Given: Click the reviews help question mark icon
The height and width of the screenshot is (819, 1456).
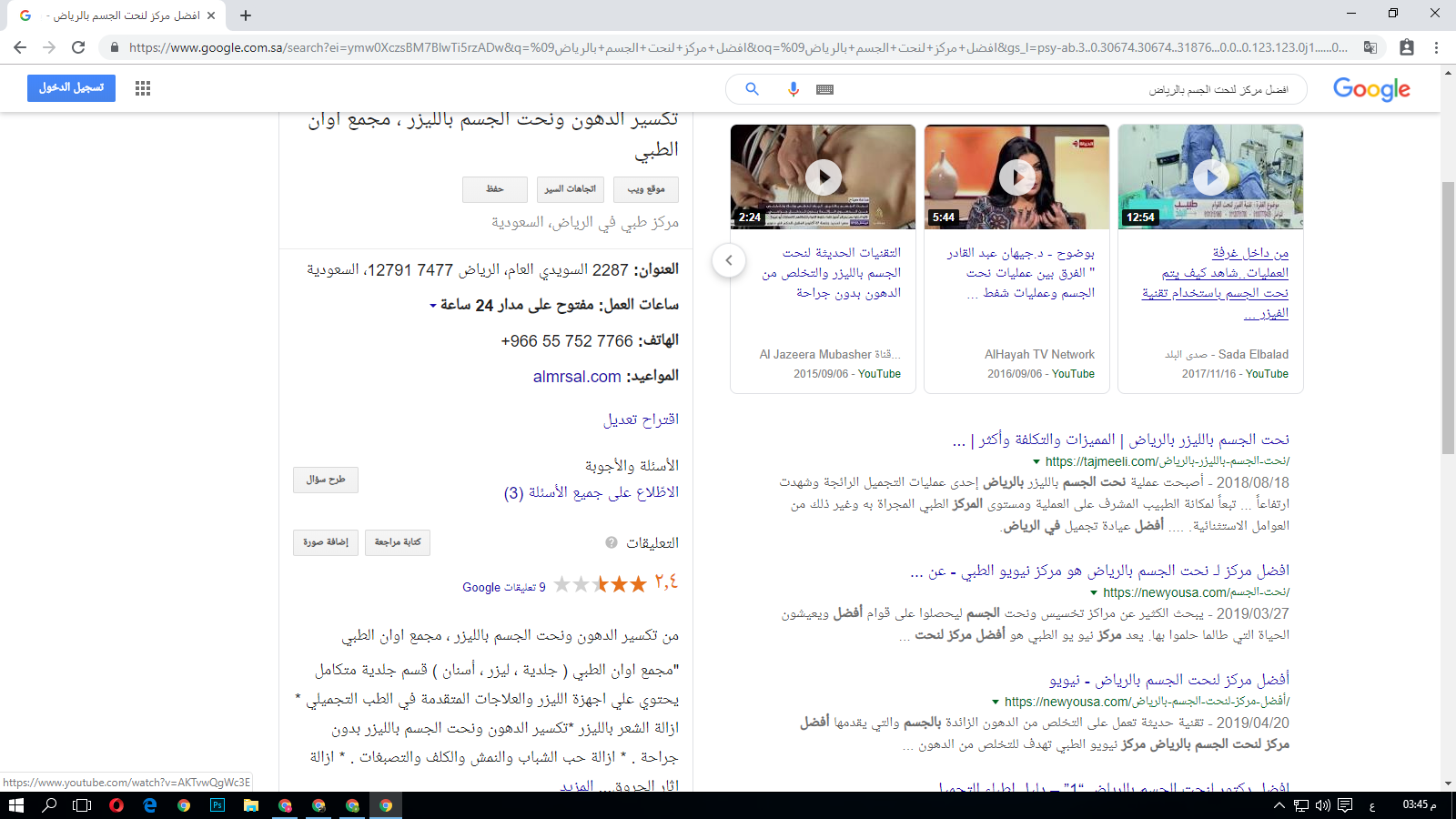Looking at the screenshot, I should pos(612,542).
